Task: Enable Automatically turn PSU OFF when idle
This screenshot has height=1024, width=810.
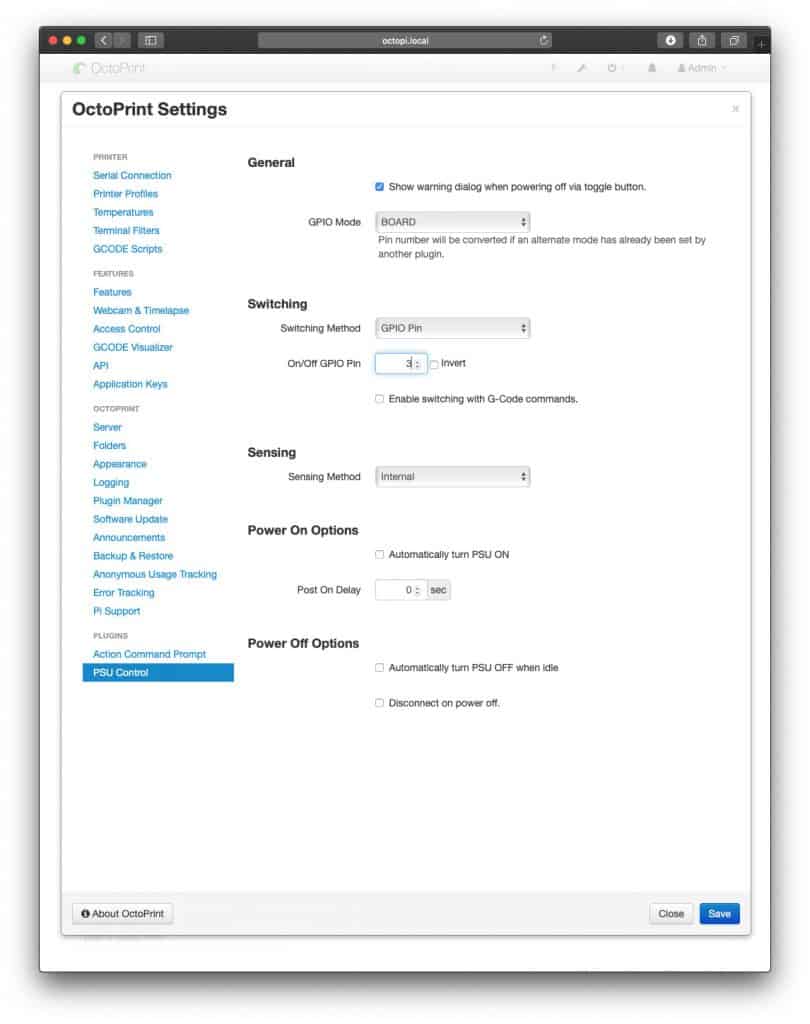Action: (x=380, y=667)
